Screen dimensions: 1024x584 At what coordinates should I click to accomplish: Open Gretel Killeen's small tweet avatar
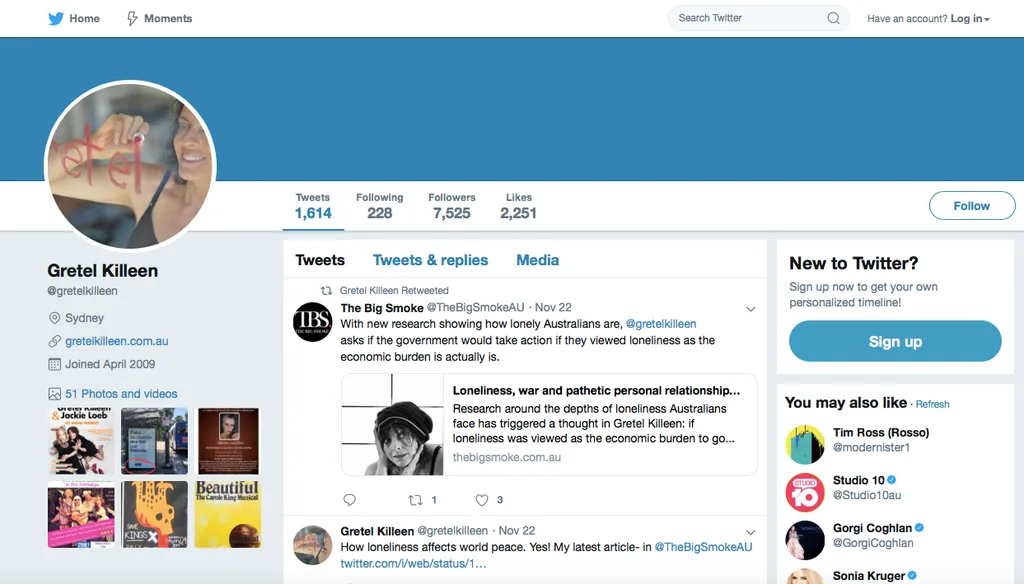pyautogui.click(x=312, y=545)
